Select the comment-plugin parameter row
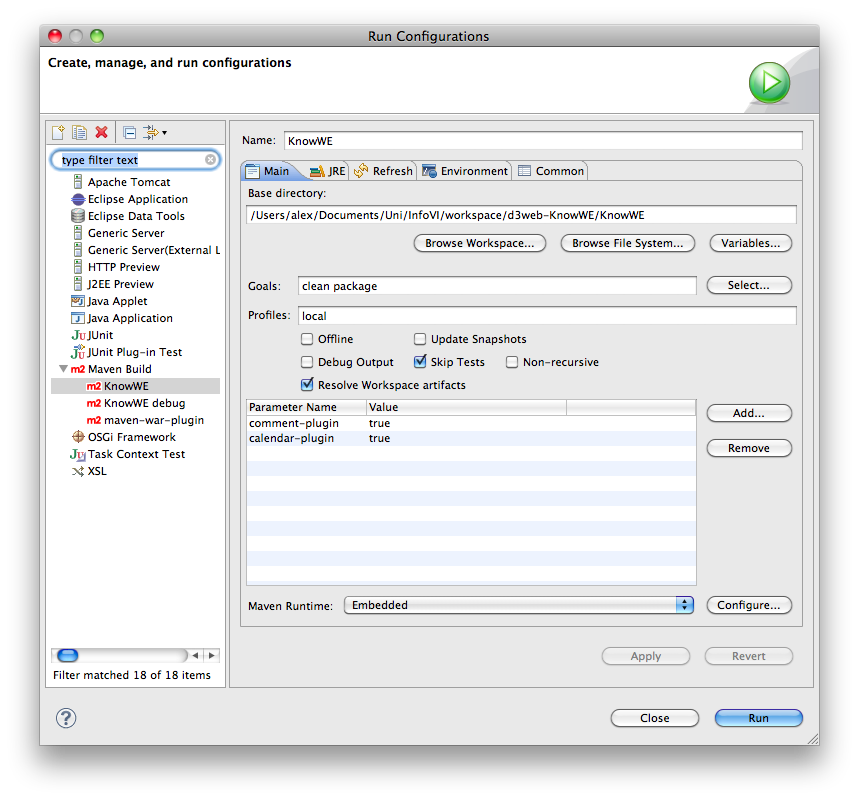 point(471,424)
